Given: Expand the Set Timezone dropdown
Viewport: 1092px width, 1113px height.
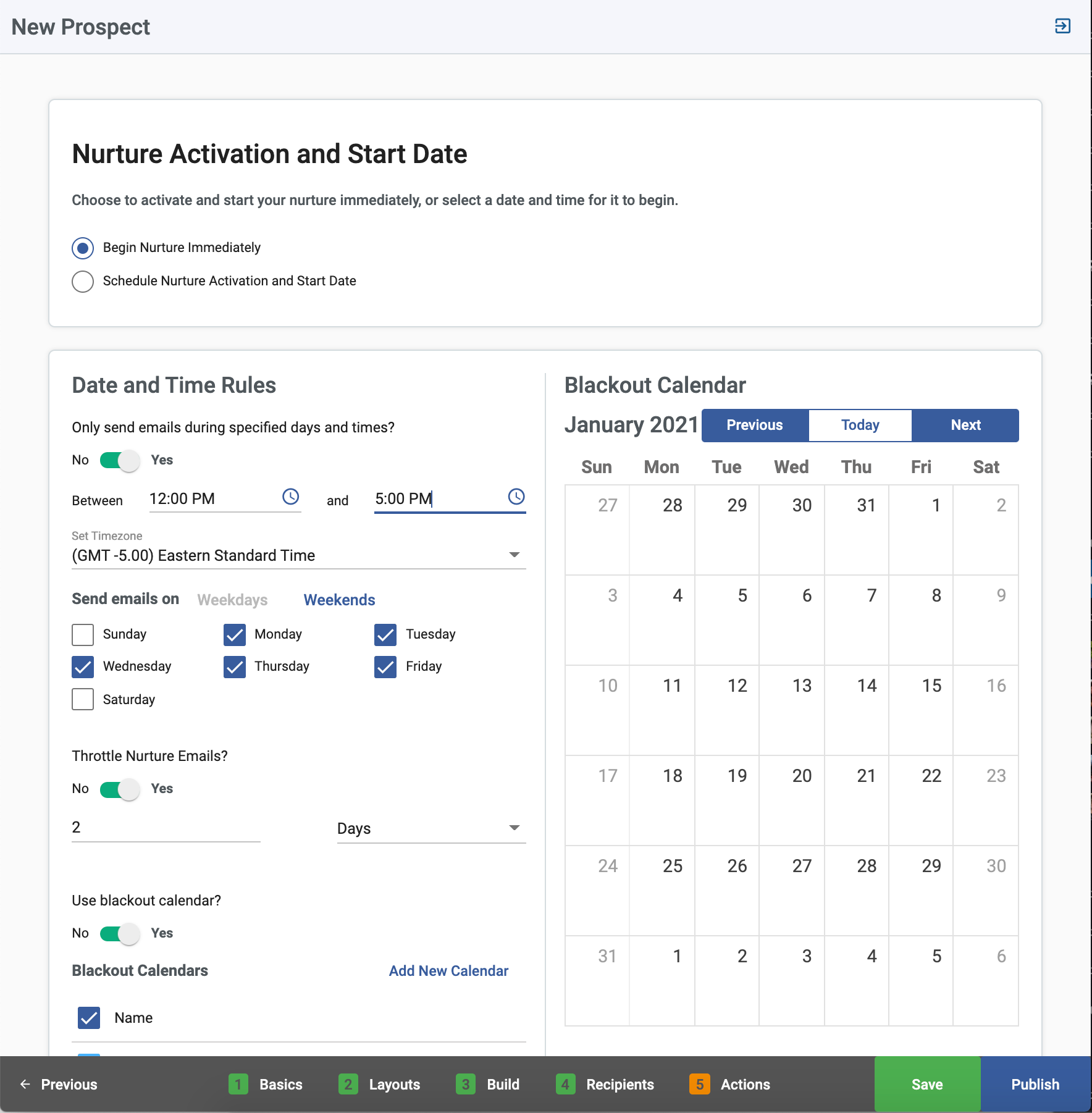Looking at the screenshot, I should click(x=514, y=555).
